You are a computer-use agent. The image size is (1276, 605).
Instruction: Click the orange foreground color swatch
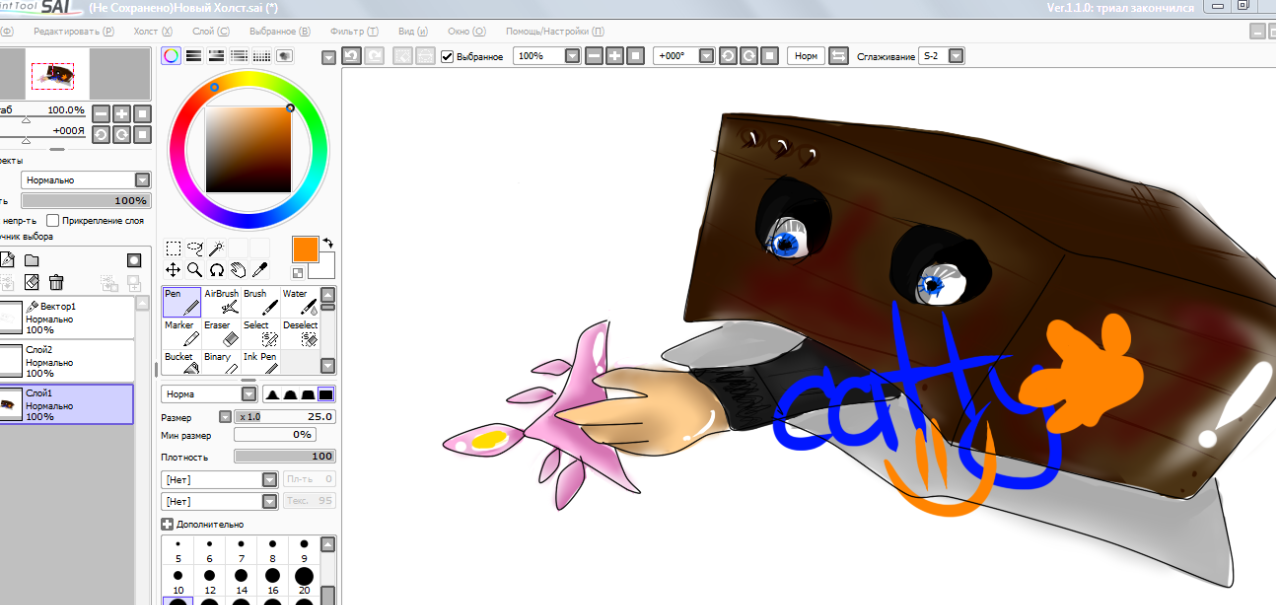pos(305,249)
